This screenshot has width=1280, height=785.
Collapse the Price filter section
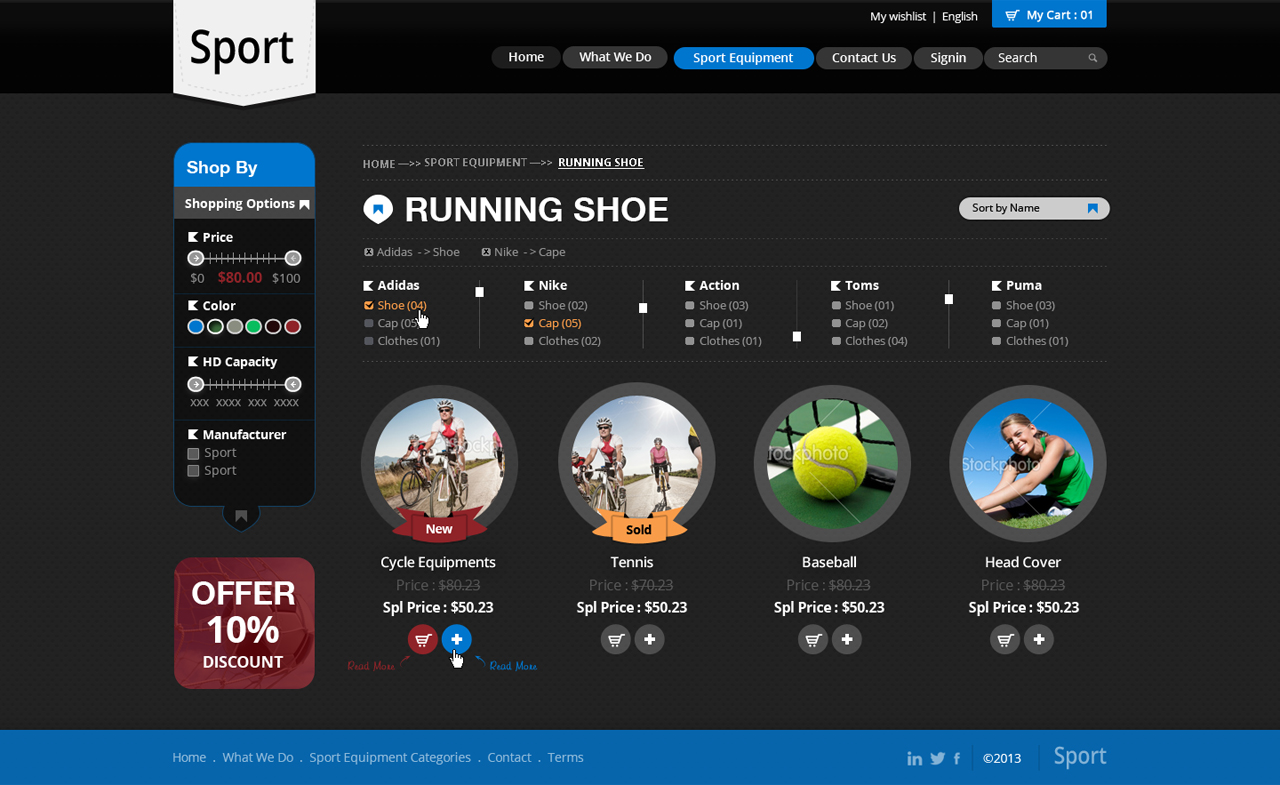(195, 237)
